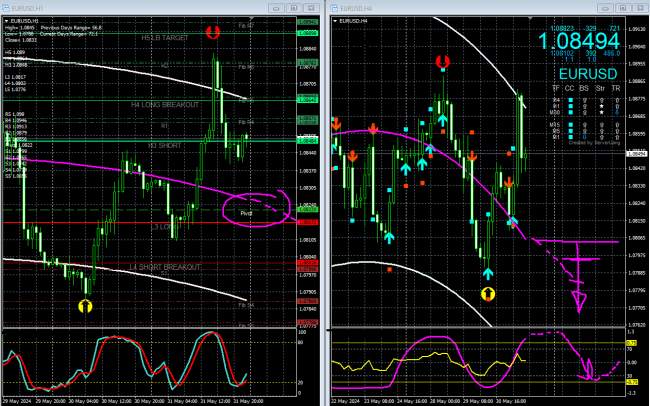
Task: Click the cyan CC square for M1 row
Action: 570,137
